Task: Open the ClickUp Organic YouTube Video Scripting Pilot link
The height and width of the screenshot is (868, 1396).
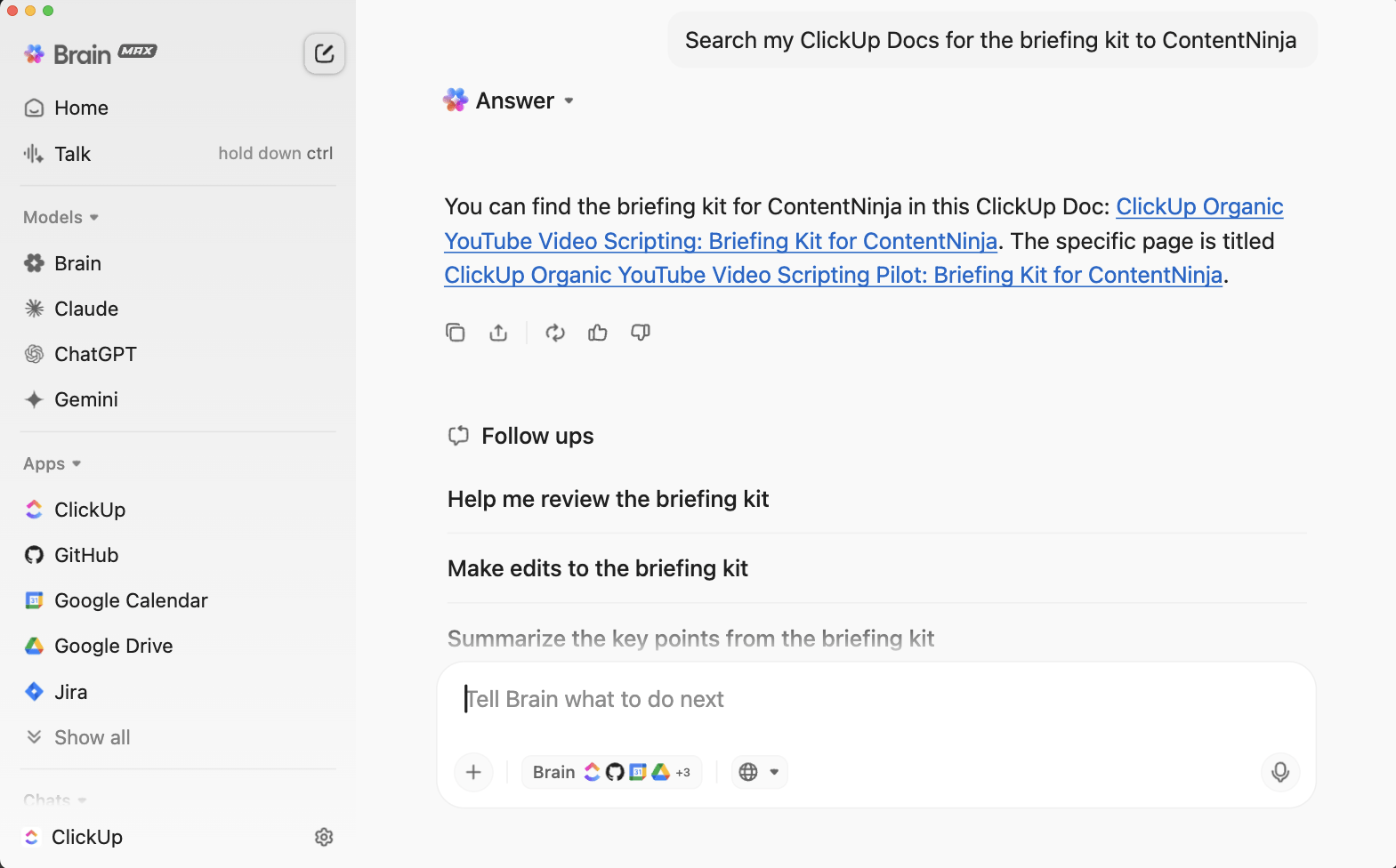Action: tap(833, 276)
